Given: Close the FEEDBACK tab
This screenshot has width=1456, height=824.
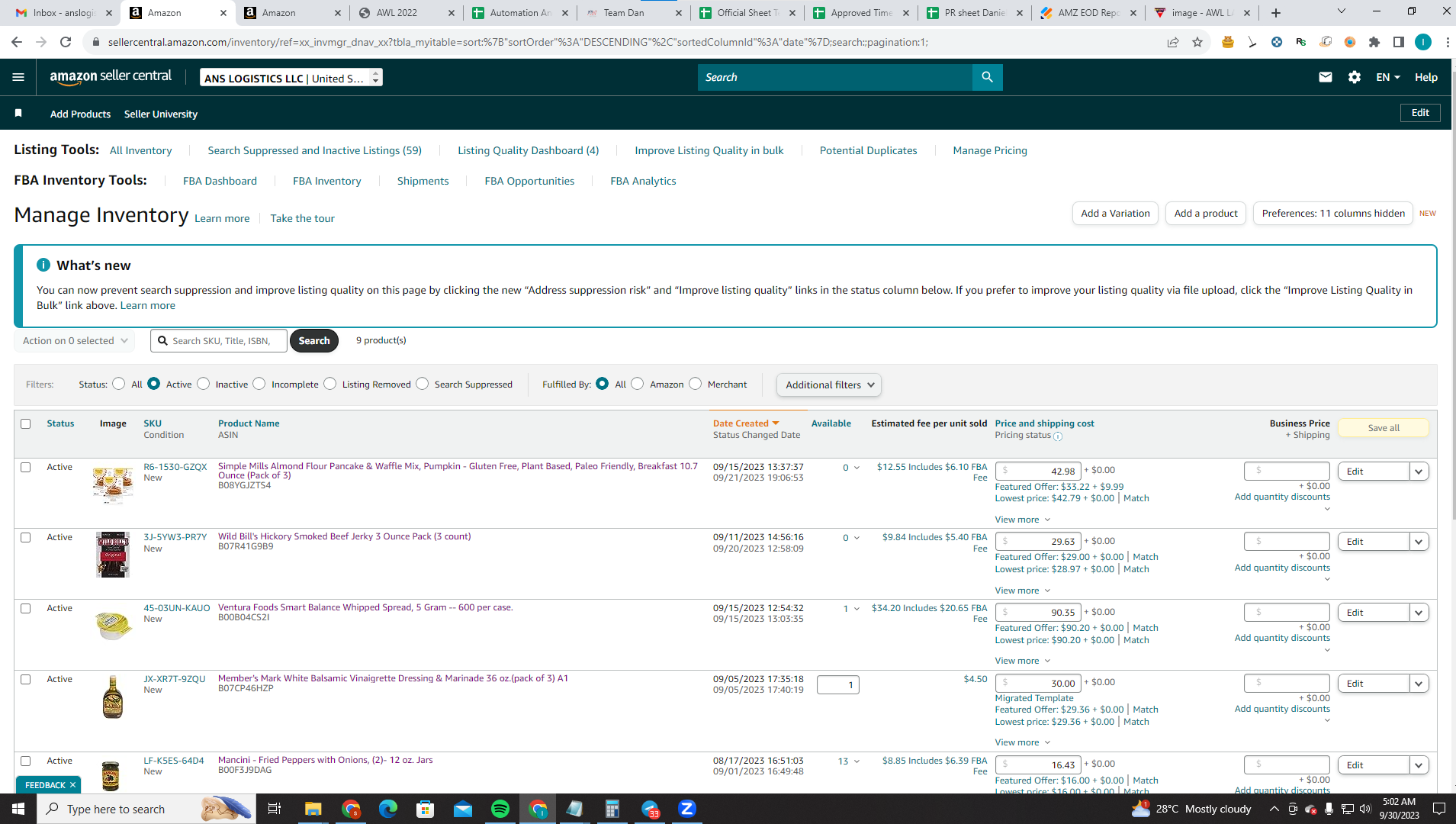Looking at the screenshot, I should pos(72,785).
